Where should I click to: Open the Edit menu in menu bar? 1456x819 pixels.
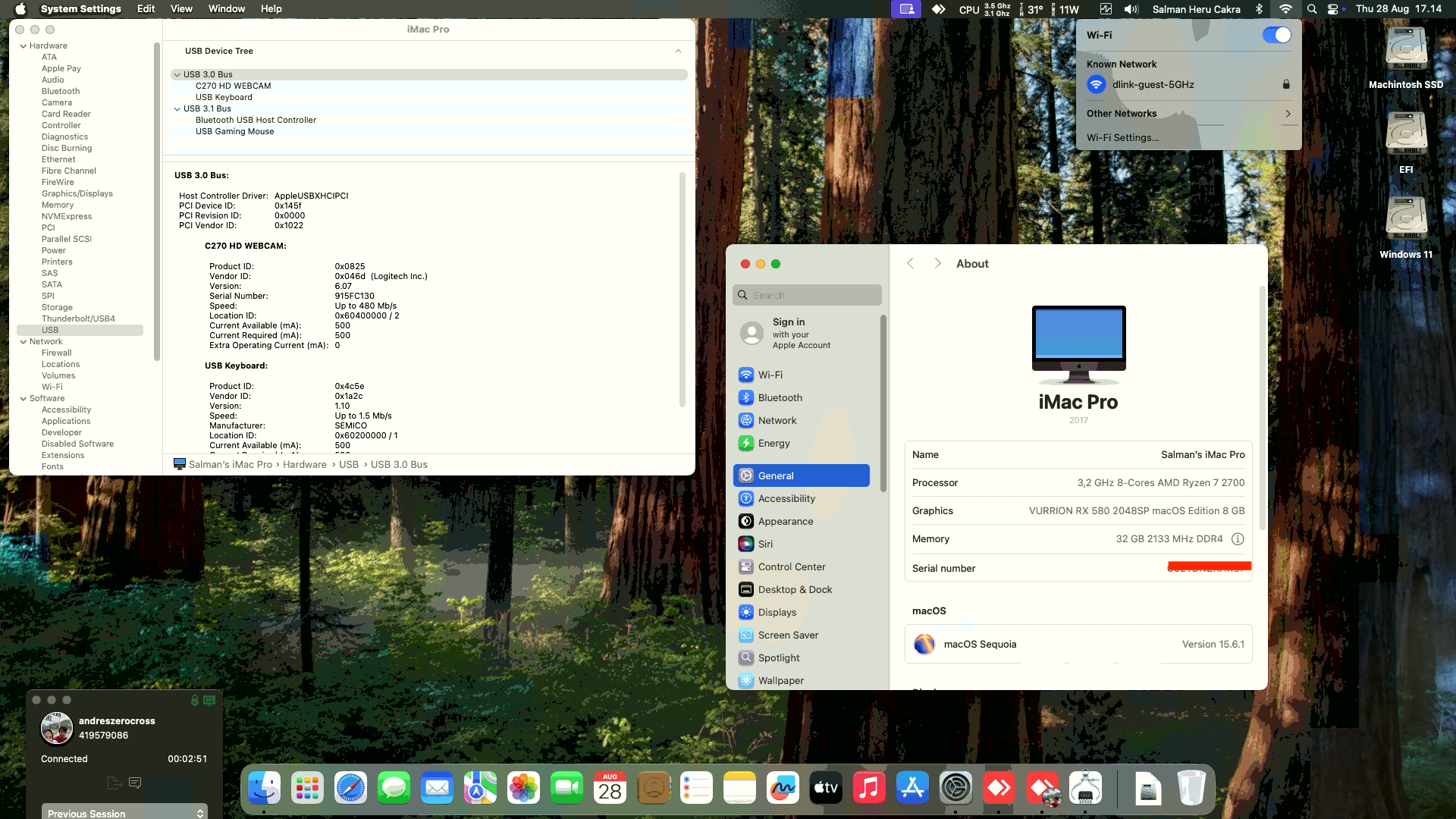click(146, 9)
